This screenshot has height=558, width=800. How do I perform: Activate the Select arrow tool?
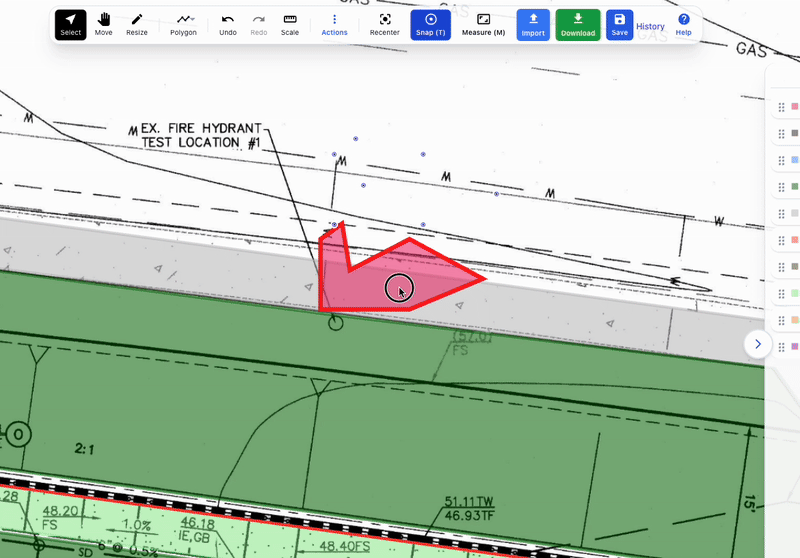pos(70,24)
